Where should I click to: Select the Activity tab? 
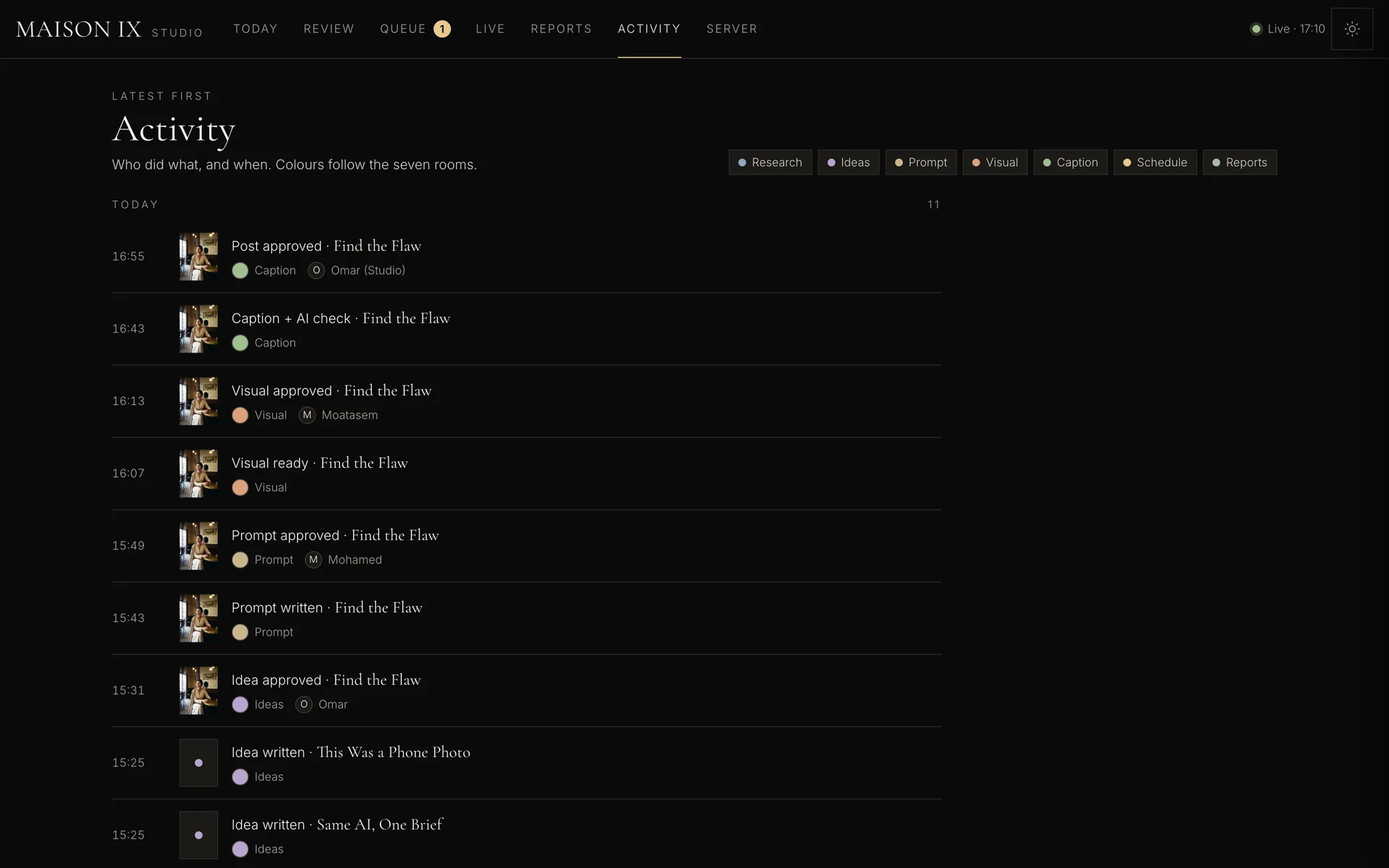click(x=649, y=29)
